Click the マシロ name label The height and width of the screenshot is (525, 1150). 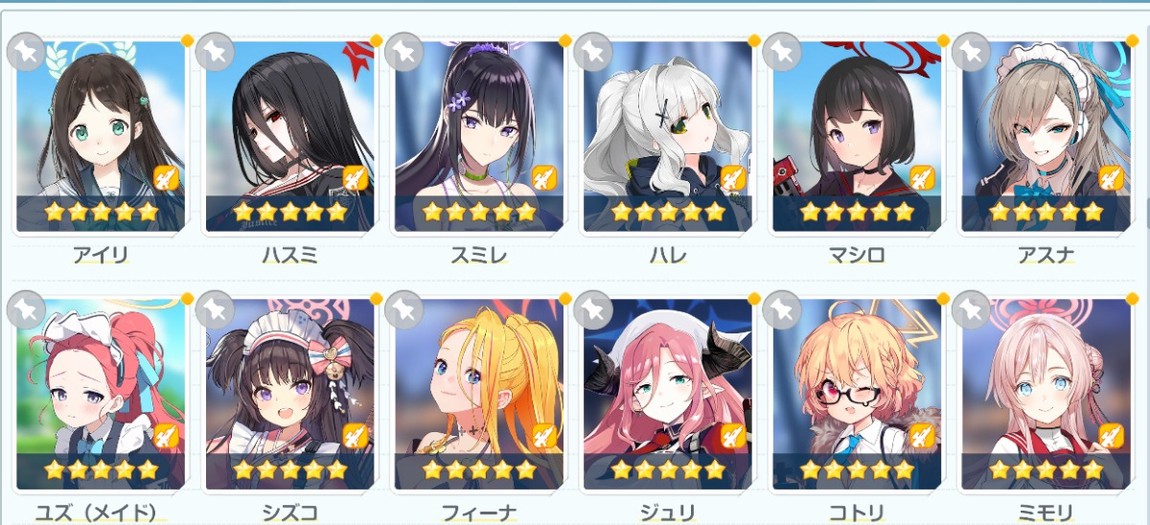click(857, 255)
